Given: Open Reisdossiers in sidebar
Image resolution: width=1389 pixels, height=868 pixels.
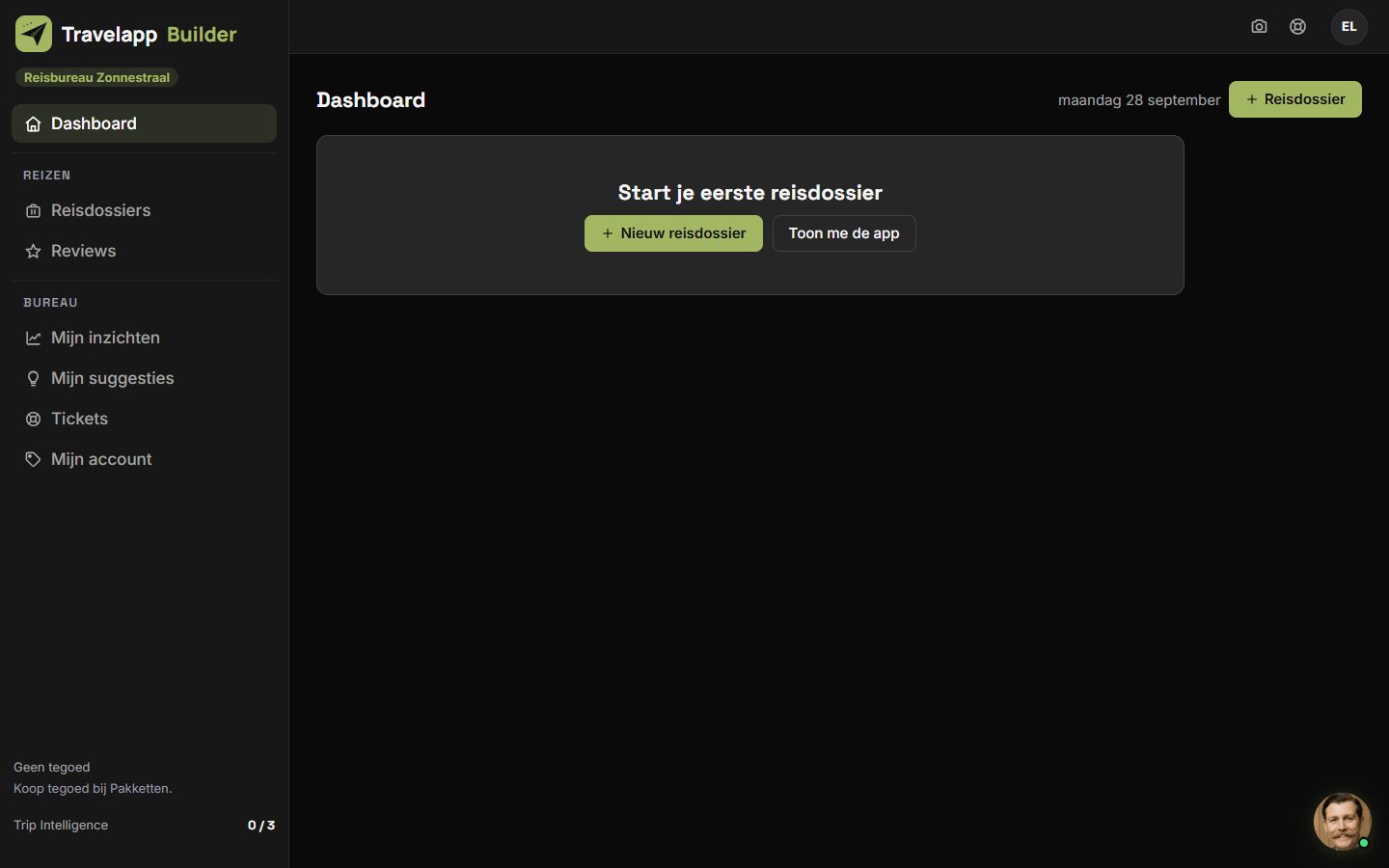Looking at the screenshot, I should click(x=144, y=210).
